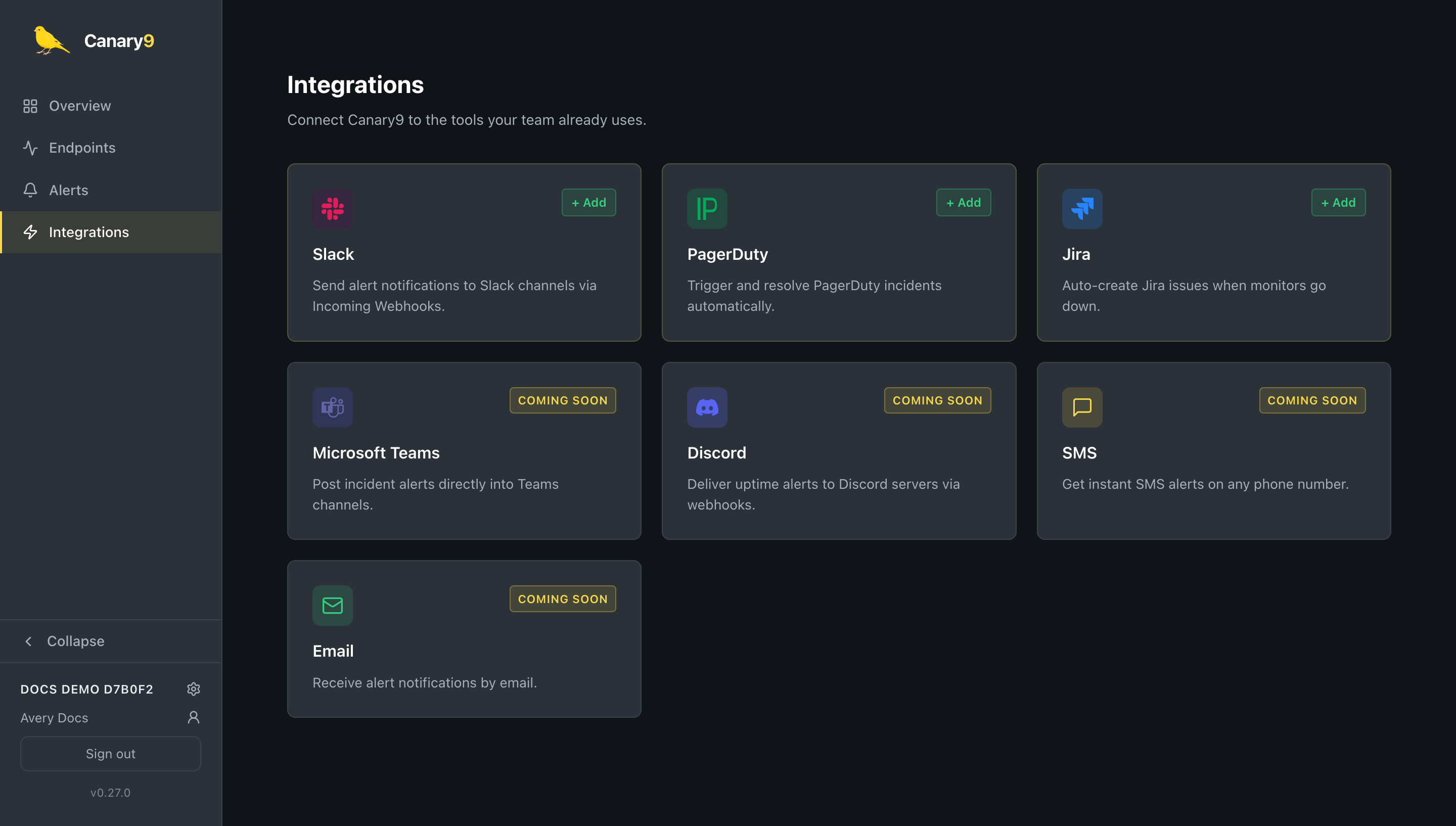Click Coming Soon badge on SMS
Viewport: 1456px width, 826px height.
[x=1312, y=400]
